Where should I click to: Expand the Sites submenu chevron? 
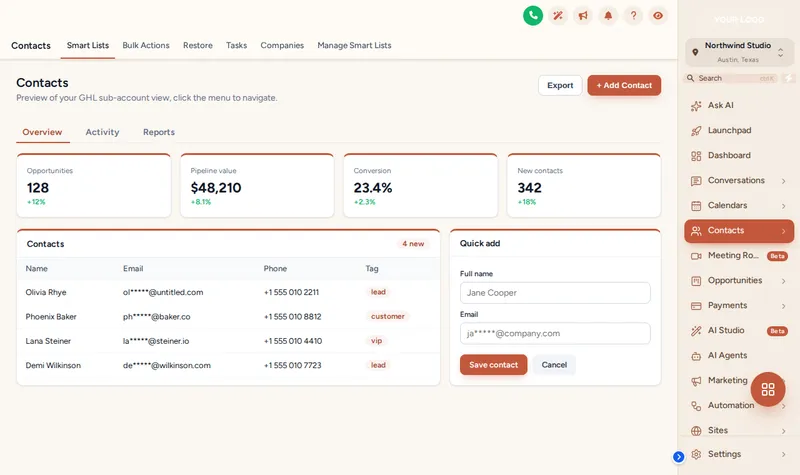(783, 431)
